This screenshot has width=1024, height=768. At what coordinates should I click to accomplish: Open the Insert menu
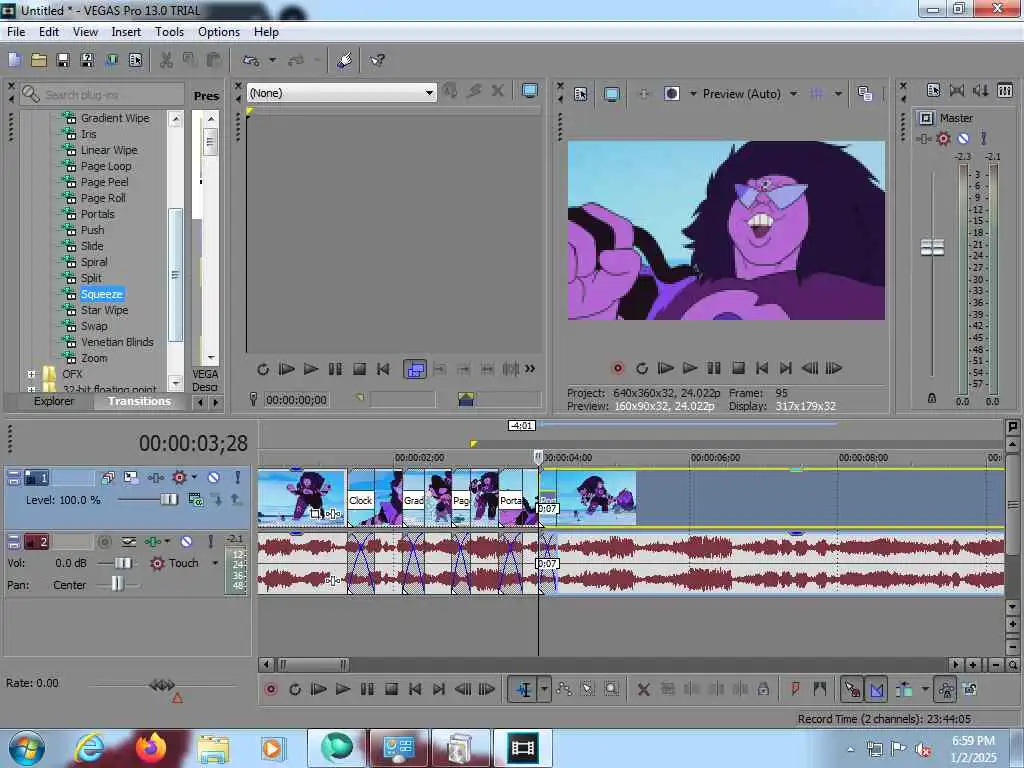click(126, 32)
